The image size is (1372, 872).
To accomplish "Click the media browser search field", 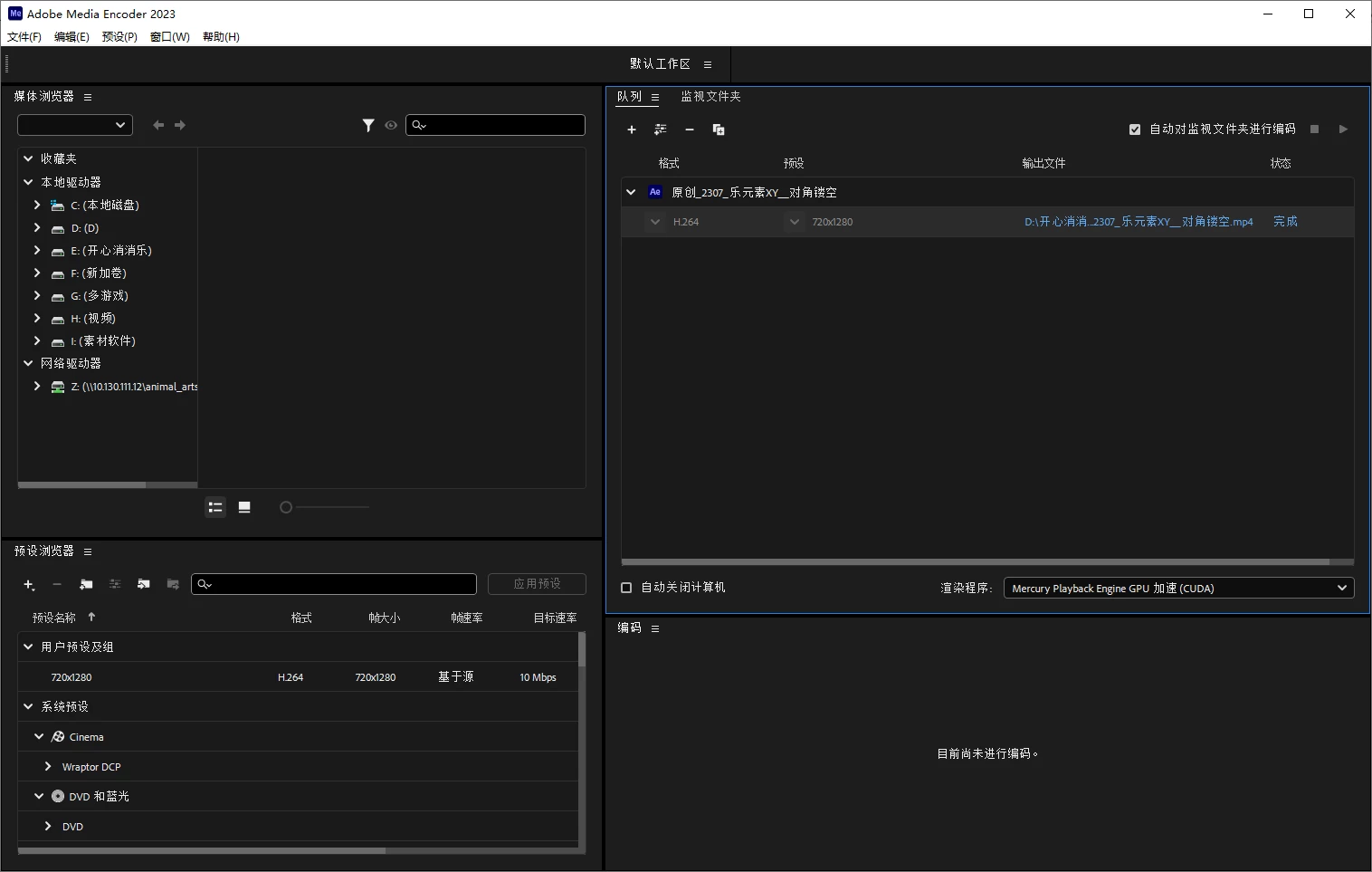I will point(496,125).
